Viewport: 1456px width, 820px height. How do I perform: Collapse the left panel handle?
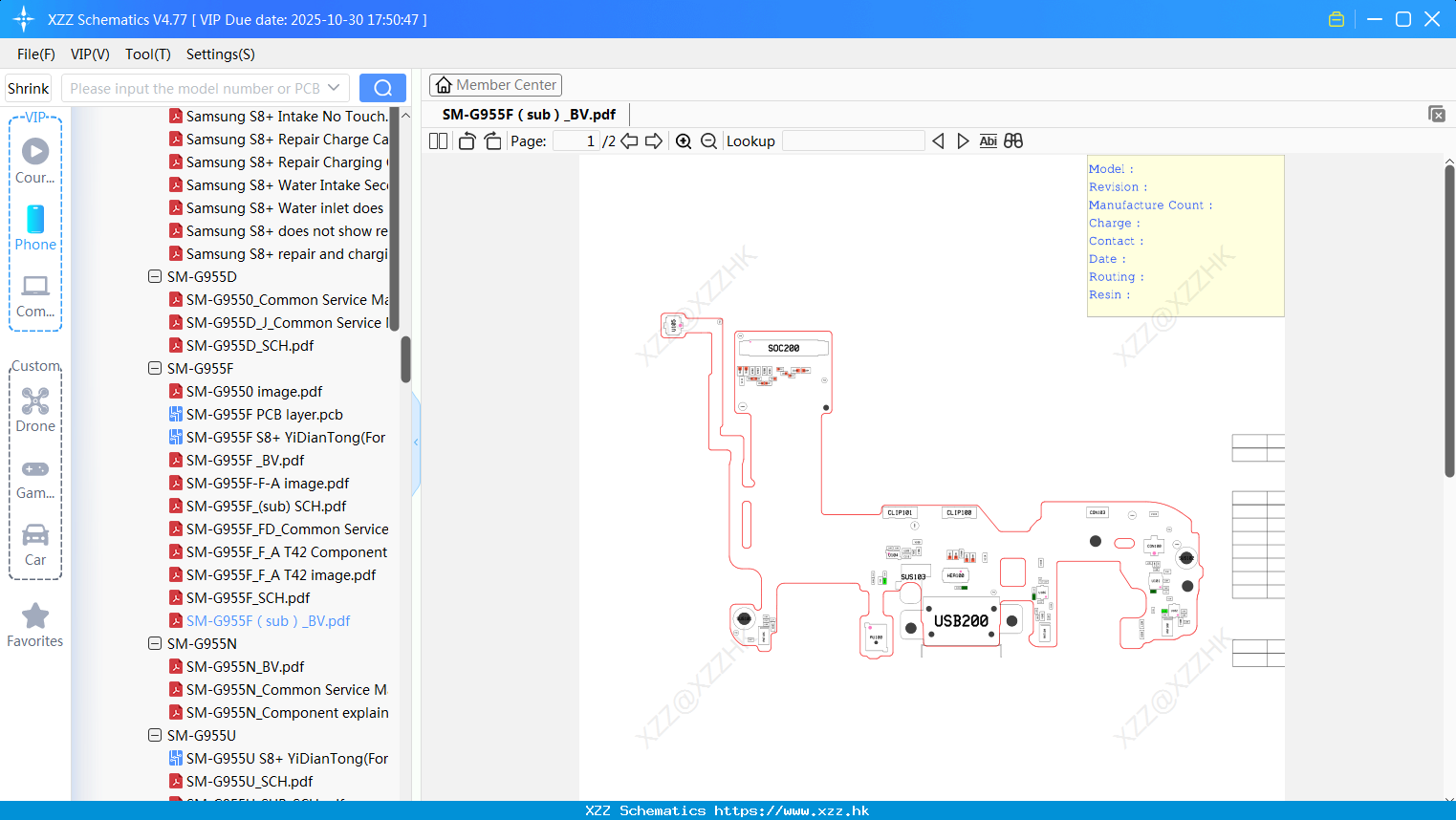(416, 442)
